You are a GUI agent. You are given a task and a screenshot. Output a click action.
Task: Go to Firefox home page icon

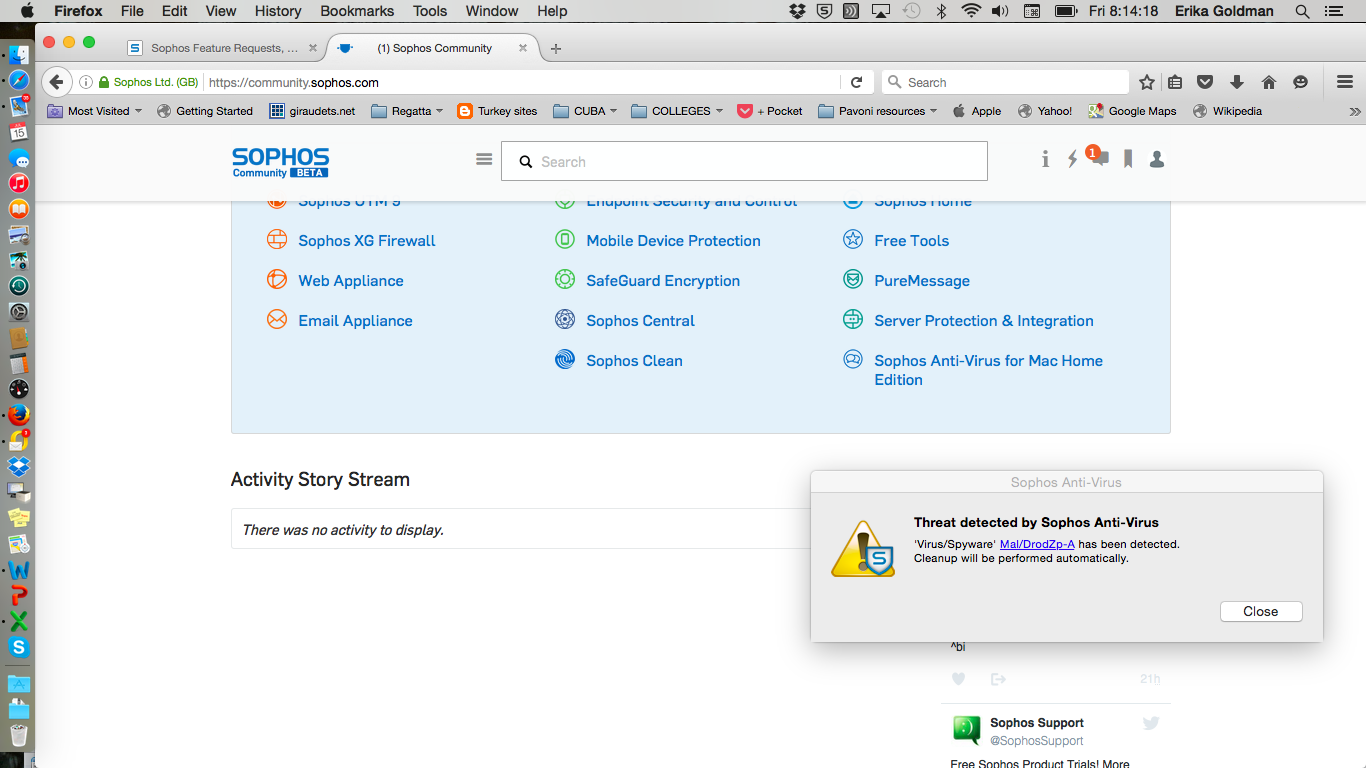click(x=1269, y=82)
